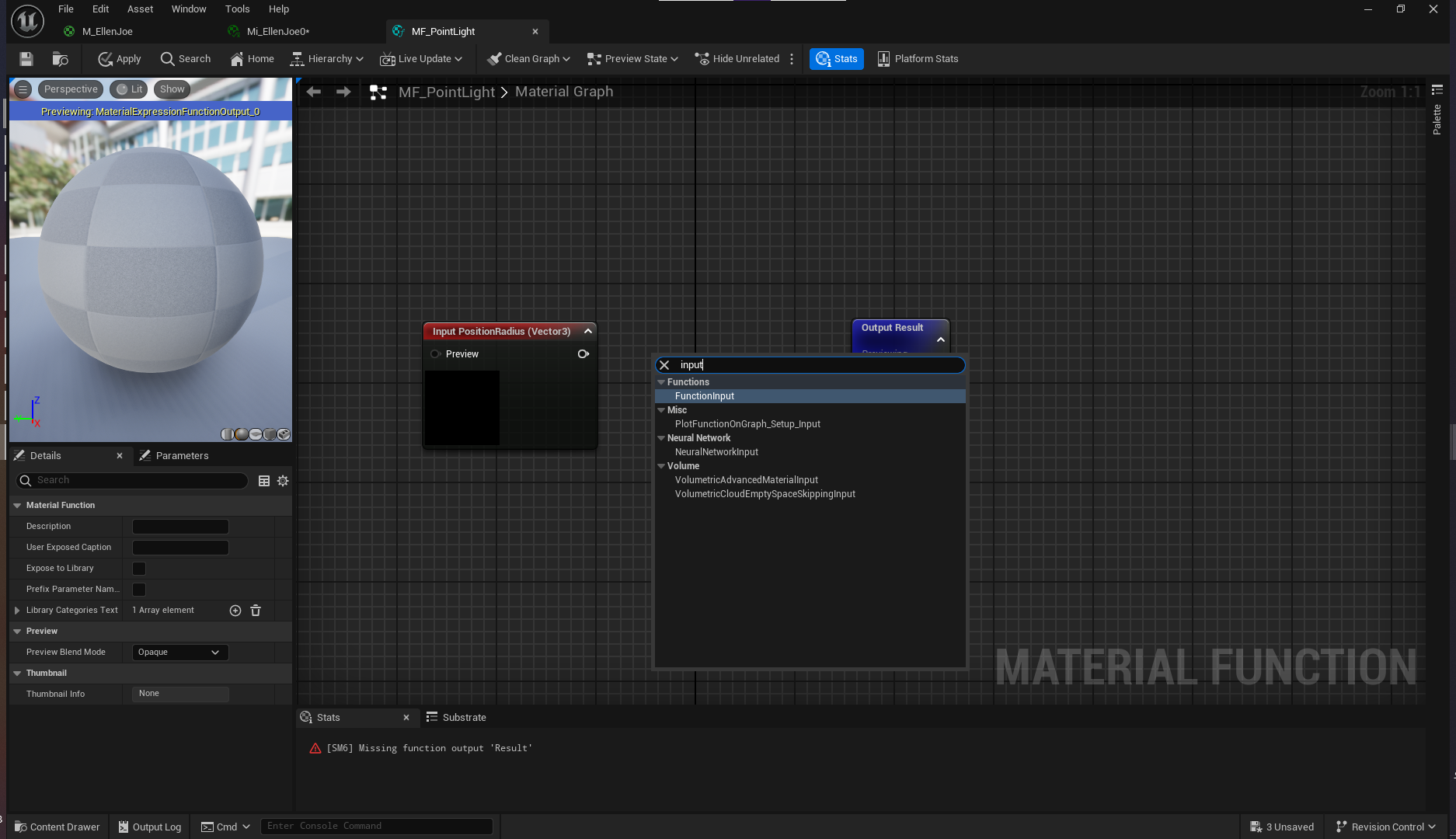Collapse the Neural Network category
The height and width of the screenshot is (839, 1456).
(x=661, y=438)
